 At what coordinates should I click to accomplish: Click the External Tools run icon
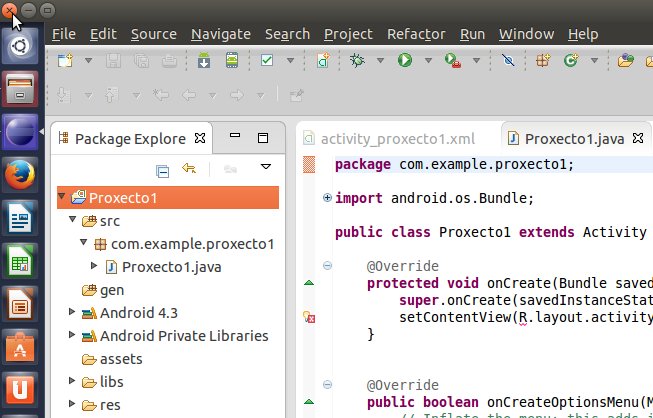click(453, 61)
